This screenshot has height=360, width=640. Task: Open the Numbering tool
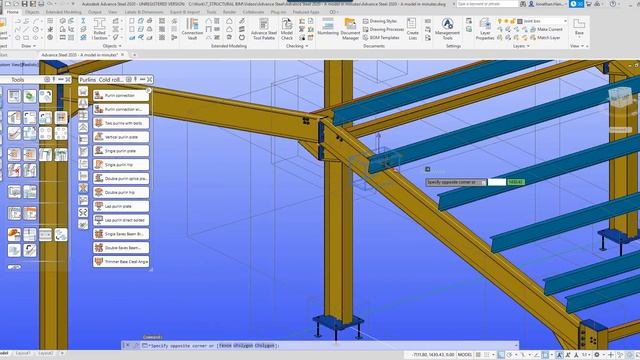[328, 27]
